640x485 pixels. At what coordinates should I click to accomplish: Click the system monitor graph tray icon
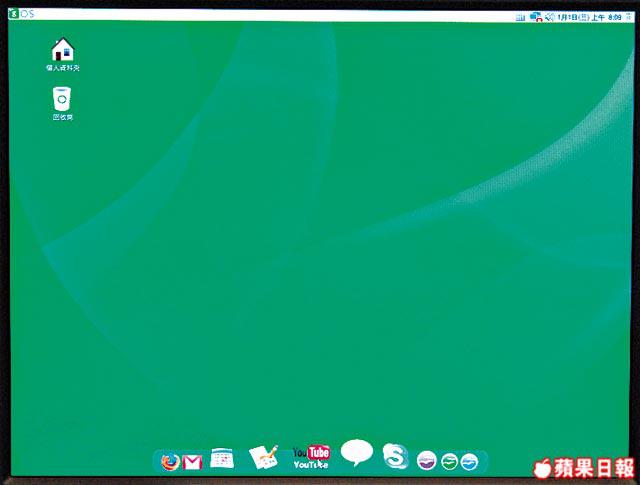point(520,17)
